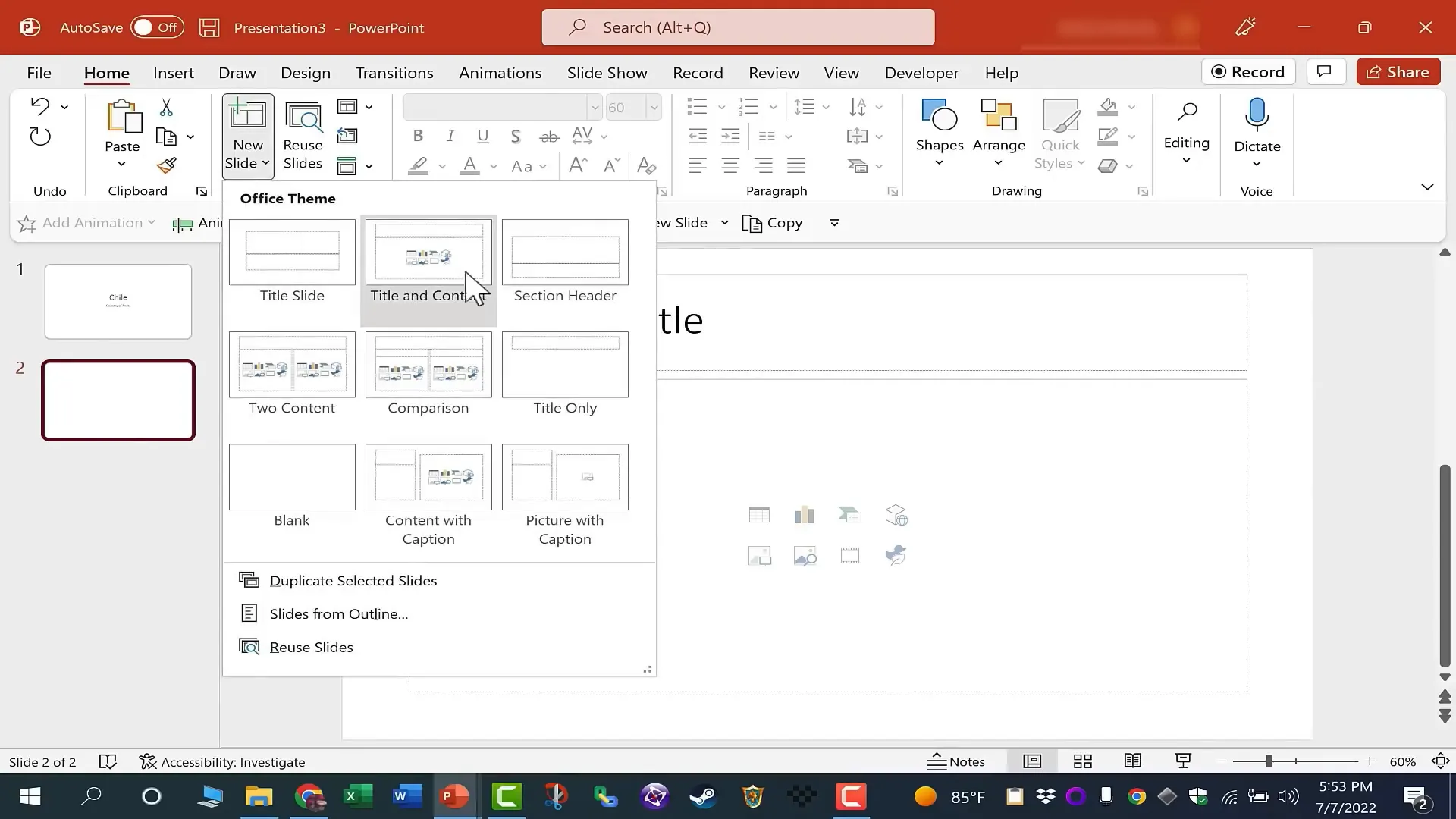This screenshot has height=819, width=1456.
Task: Click the Share button
Action: pos(1398,72)
